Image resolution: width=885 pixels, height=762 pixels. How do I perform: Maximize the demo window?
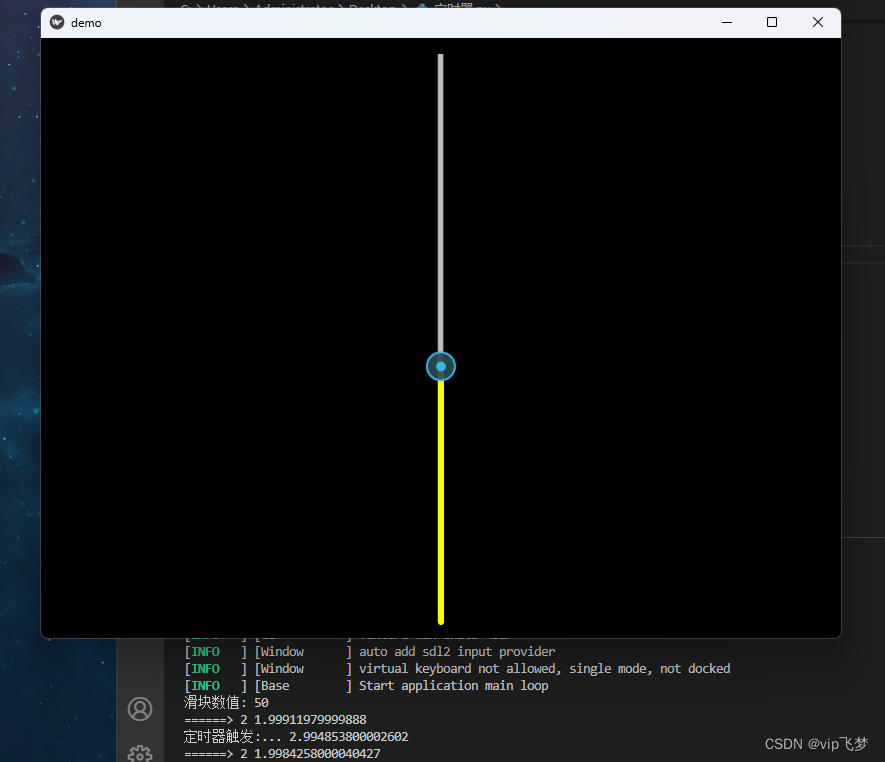pos(772,23)
